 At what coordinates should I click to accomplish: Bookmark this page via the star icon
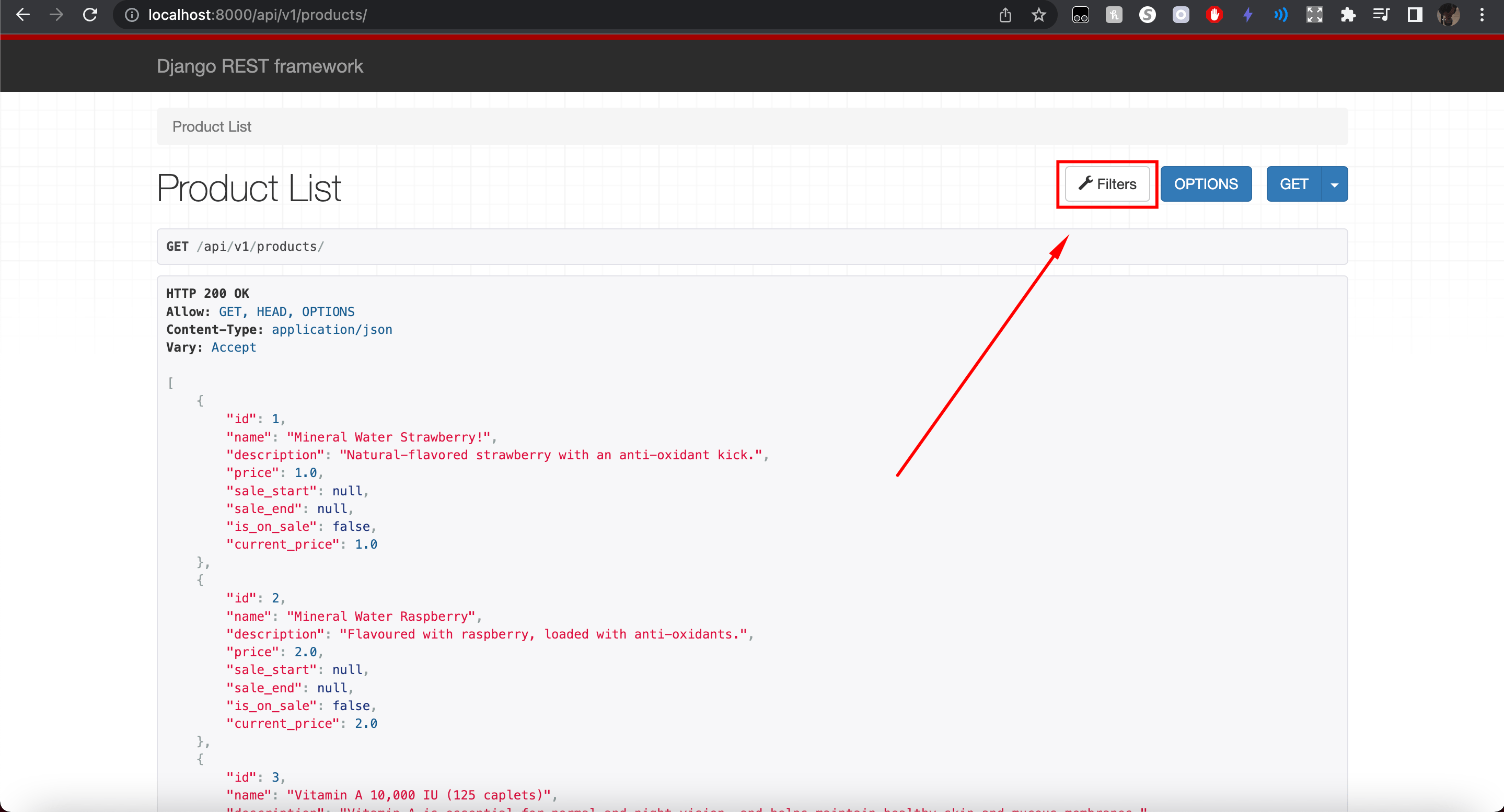(x=1039, y=15)
